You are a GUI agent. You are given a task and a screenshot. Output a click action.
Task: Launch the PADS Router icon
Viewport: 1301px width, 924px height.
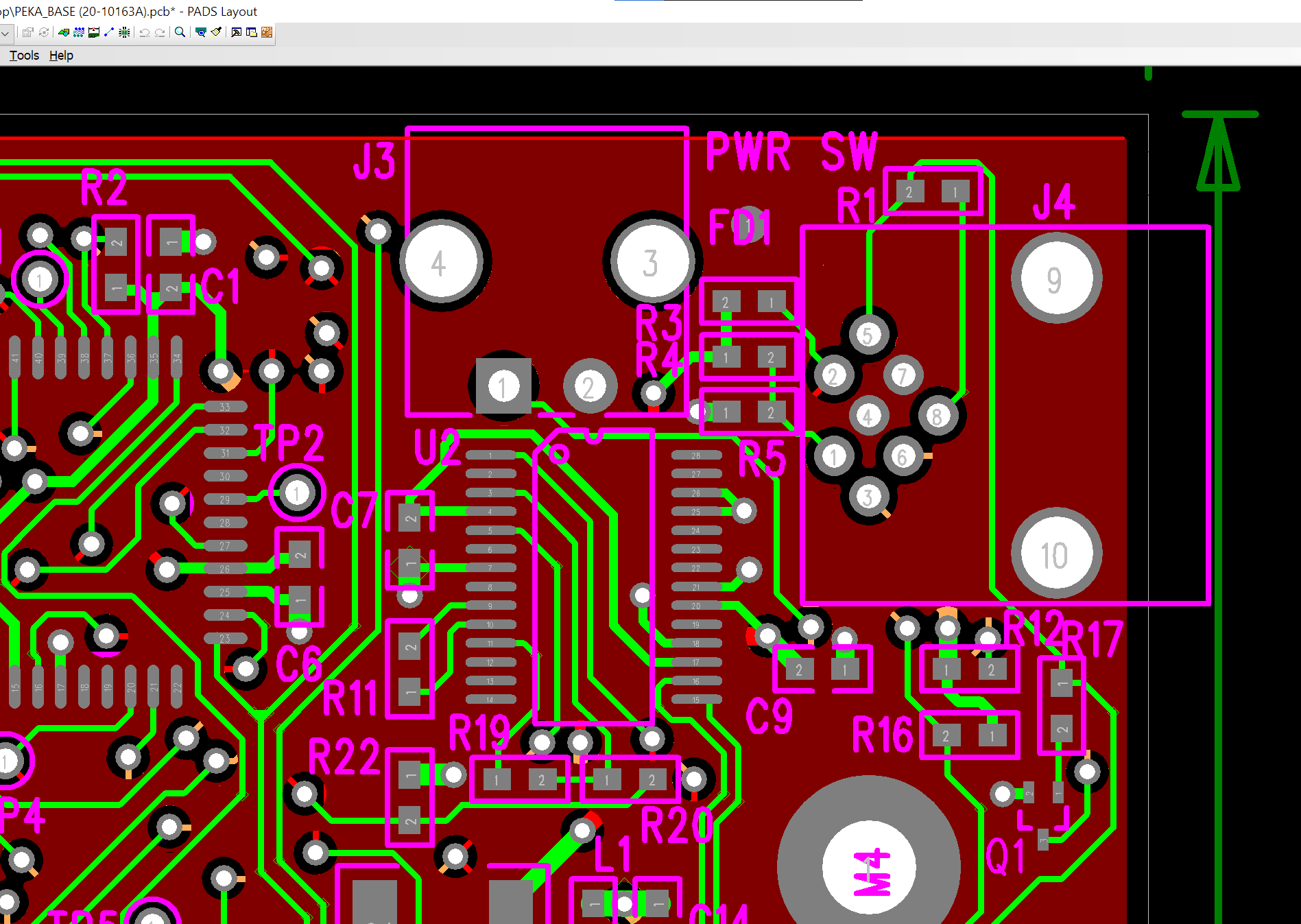click(267, 32)
